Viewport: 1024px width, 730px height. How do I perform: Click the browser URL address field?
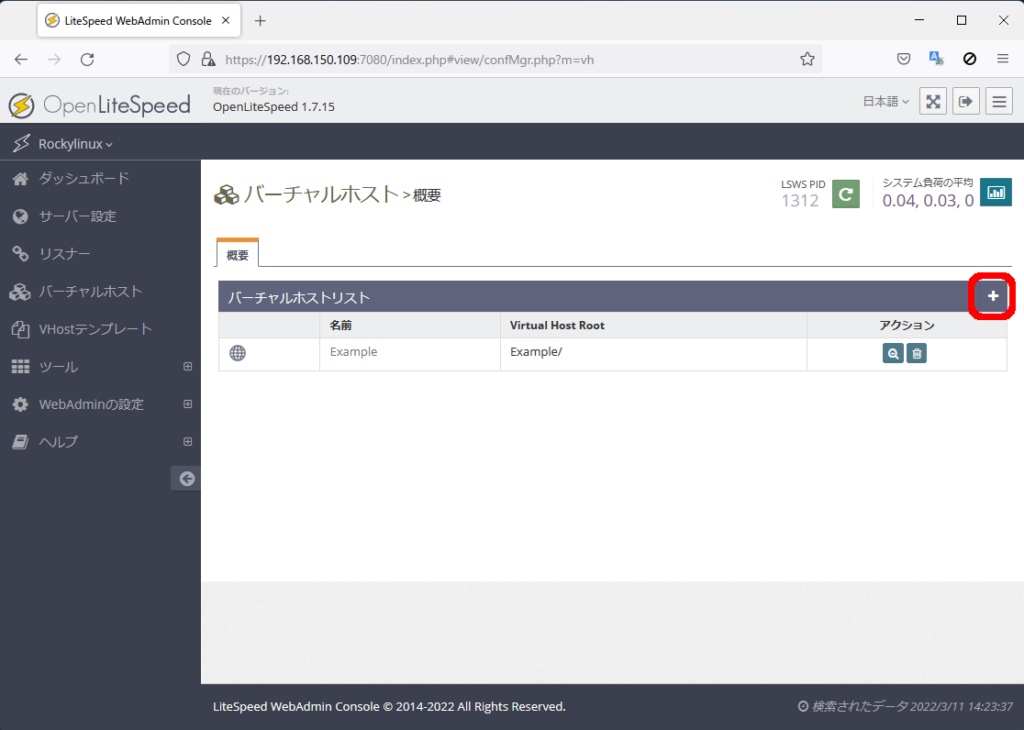tap(500, 59)
